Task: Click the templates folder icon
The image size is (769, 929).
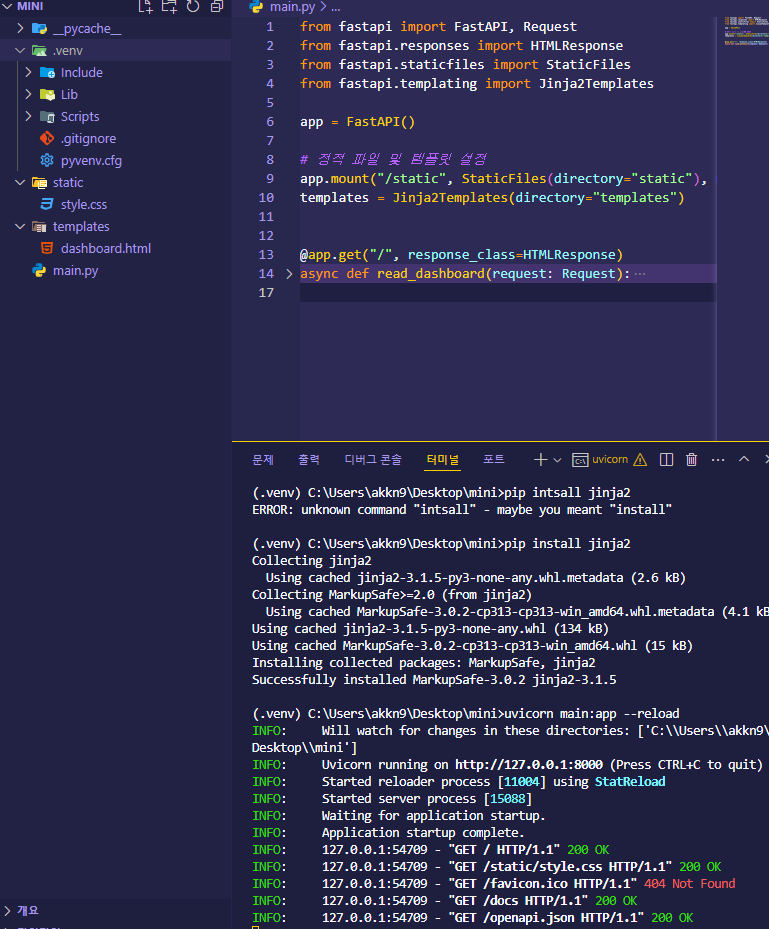Action: (39, 226)
